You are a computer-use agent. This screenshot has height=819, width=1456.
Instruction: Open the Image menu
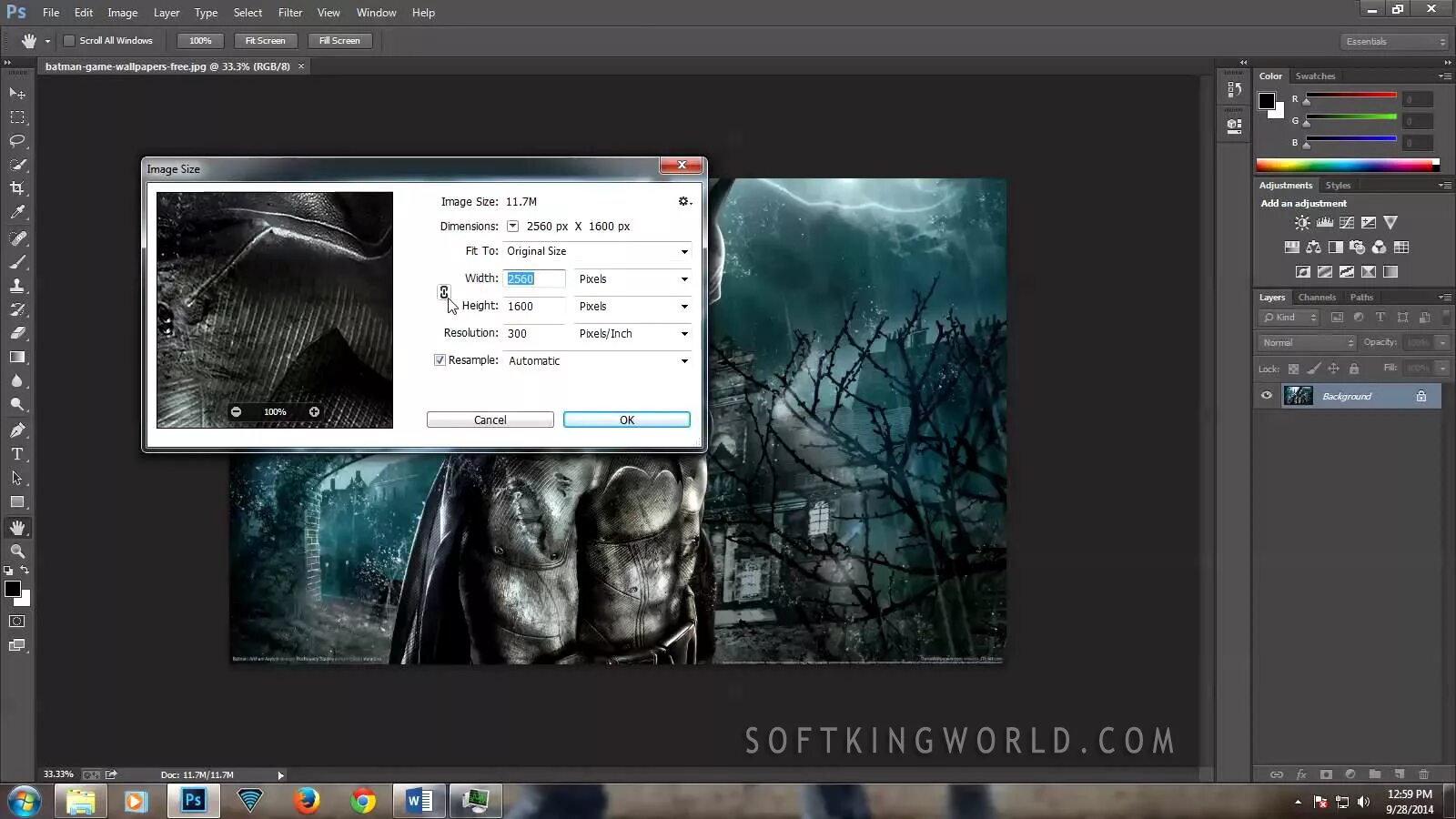tap(123, 13)
